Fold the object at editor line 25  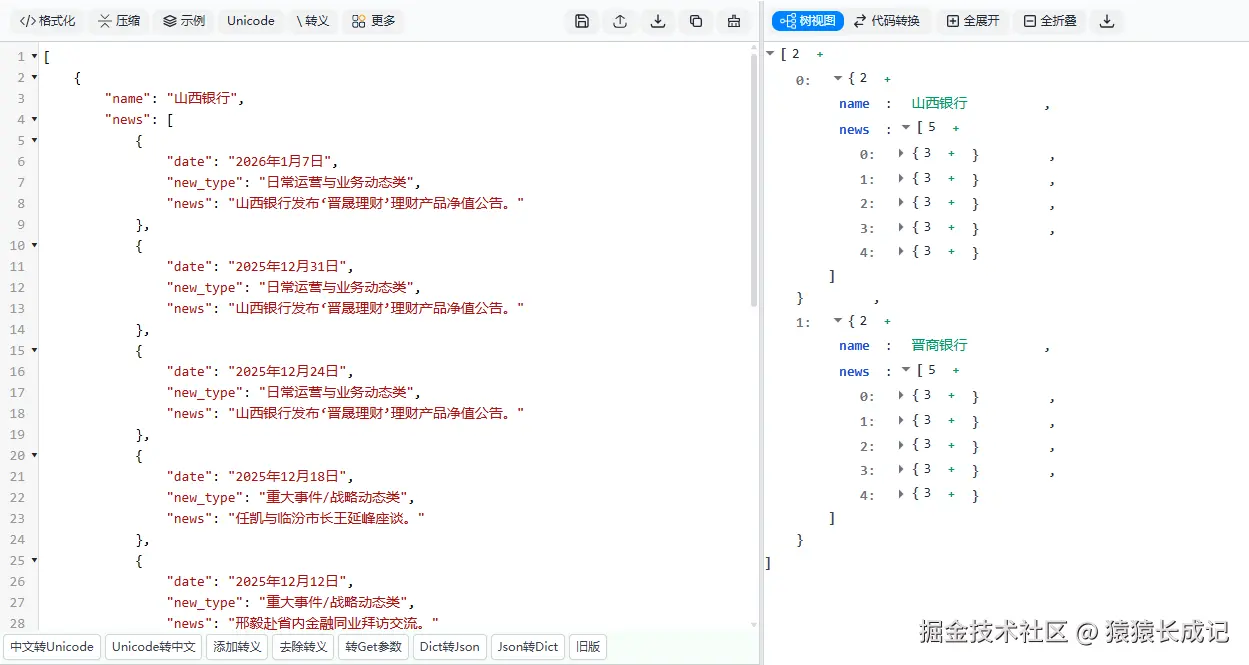(34, 561)
